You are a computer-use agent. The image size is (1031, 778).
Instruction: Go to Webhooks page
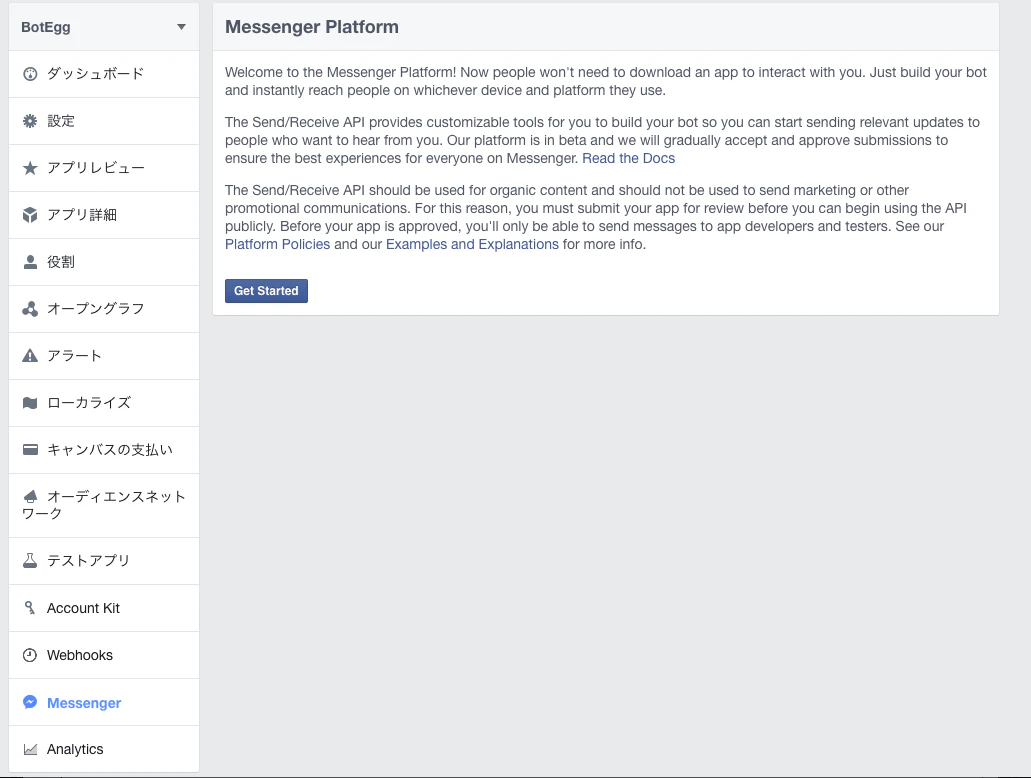(x=104, y=655)
